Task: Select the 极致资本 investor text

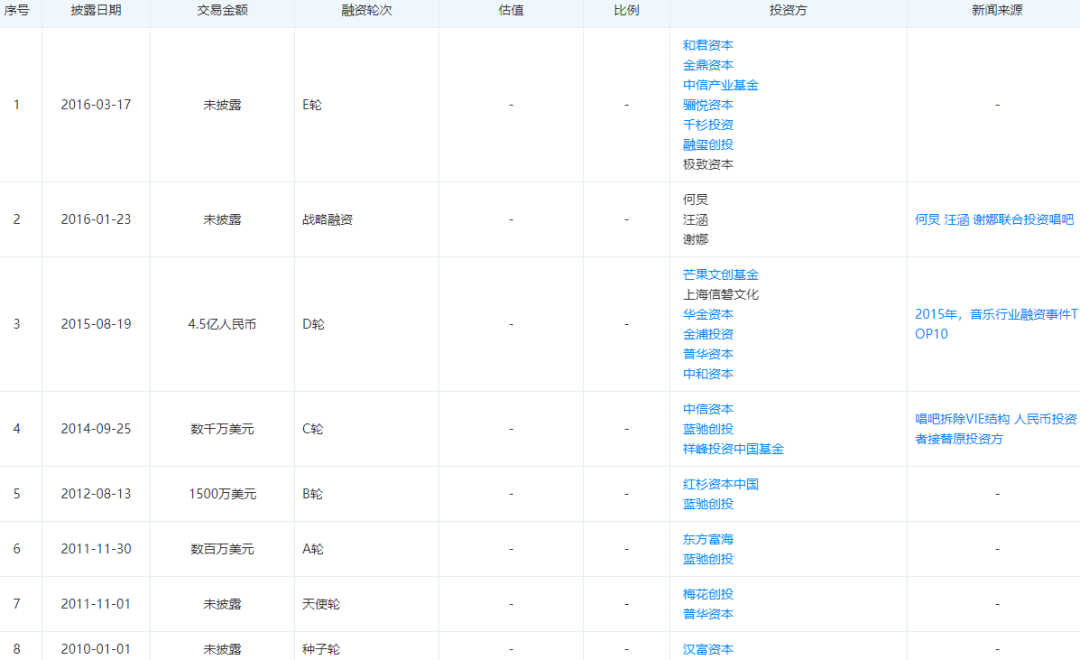Action: click(x=707, y=165)
